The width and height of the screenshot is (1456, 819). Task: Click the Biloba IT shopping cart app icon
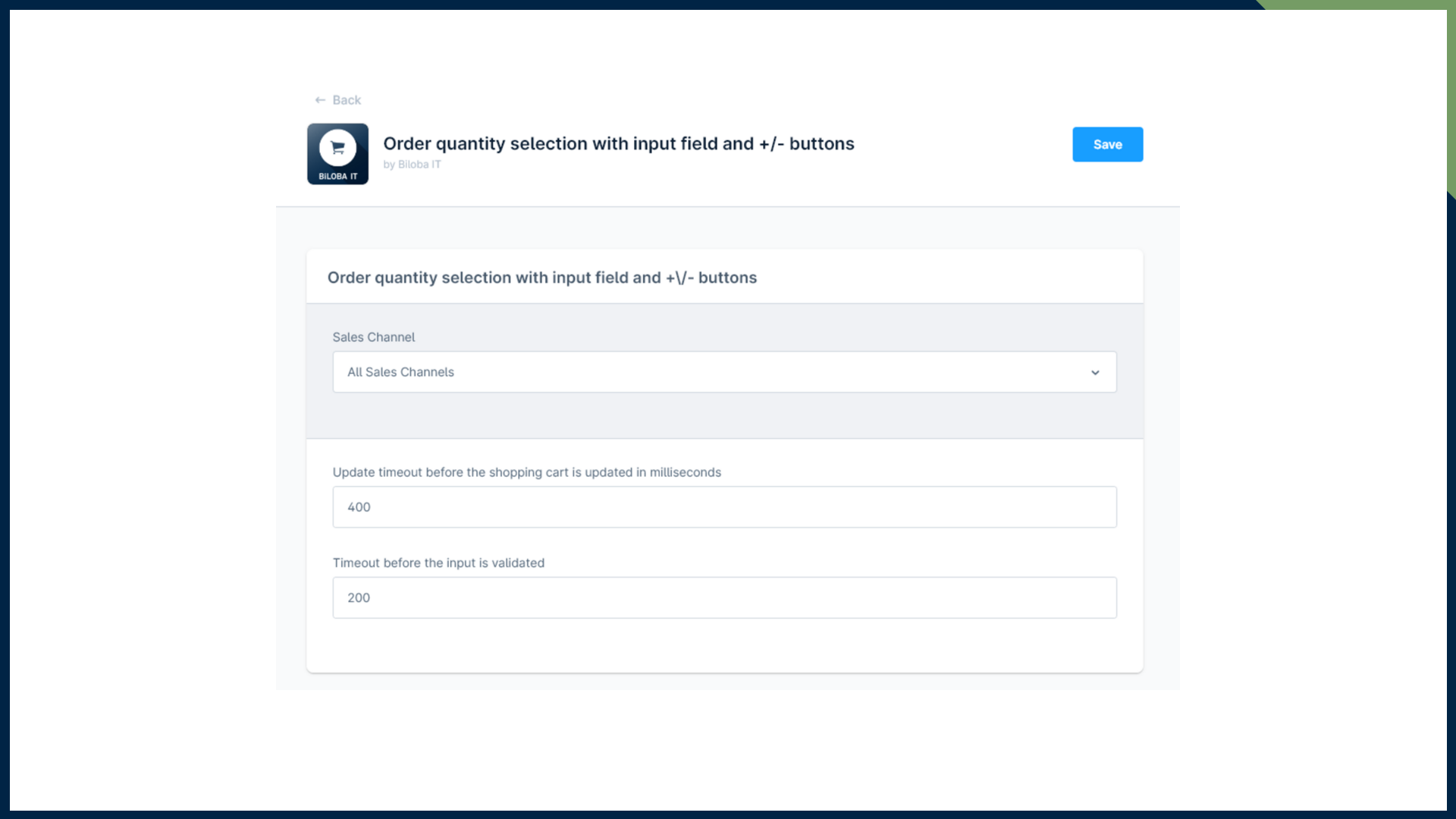[x=337, y=153]
